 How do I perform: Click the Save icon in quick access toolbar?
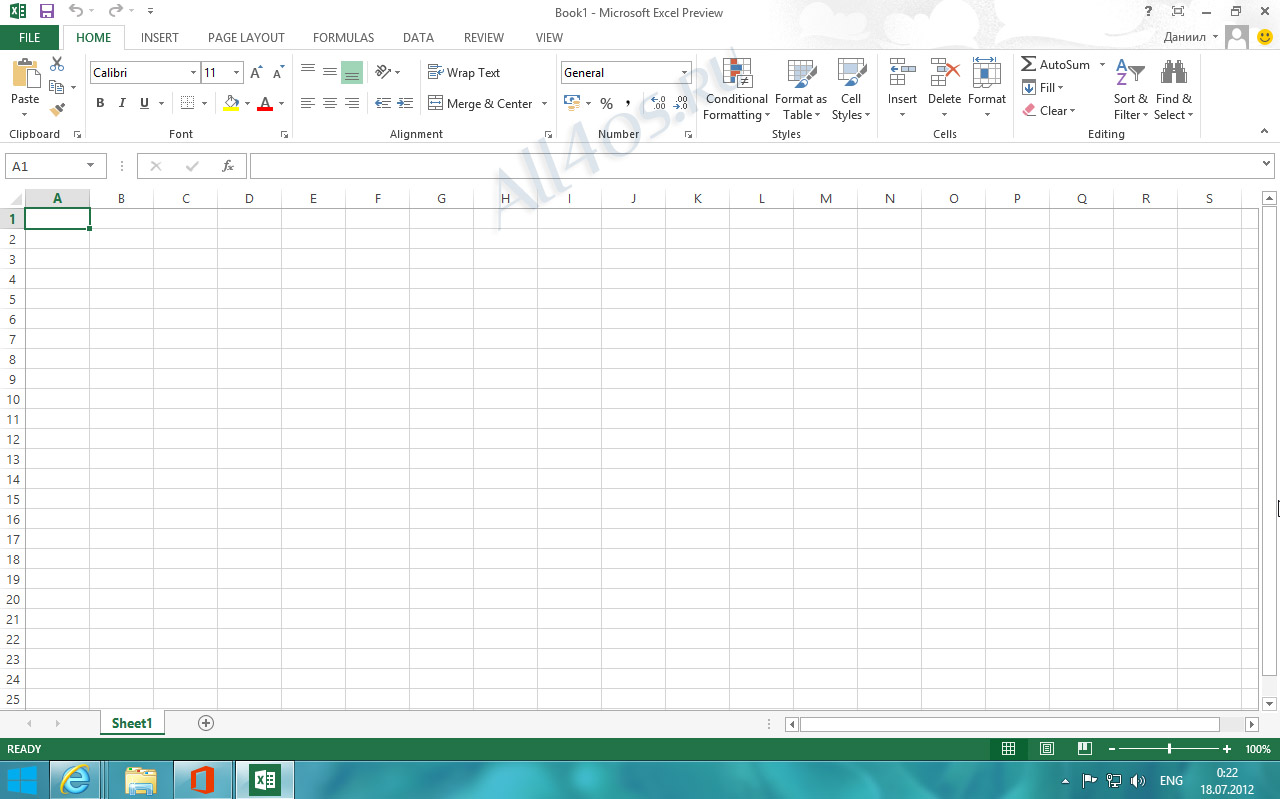pyautogui.click(x=47, y=12)
